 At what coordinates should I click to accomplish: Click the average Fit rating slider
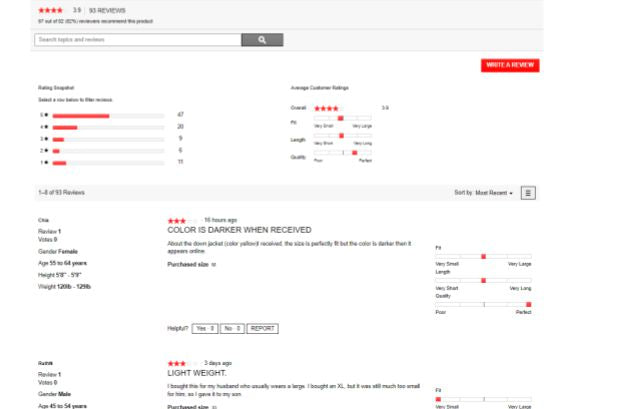[343, 119]
